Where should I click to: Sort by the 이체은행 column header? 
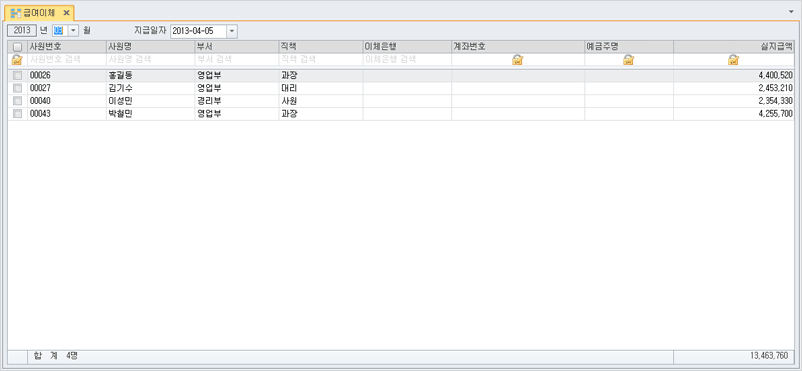407,47
